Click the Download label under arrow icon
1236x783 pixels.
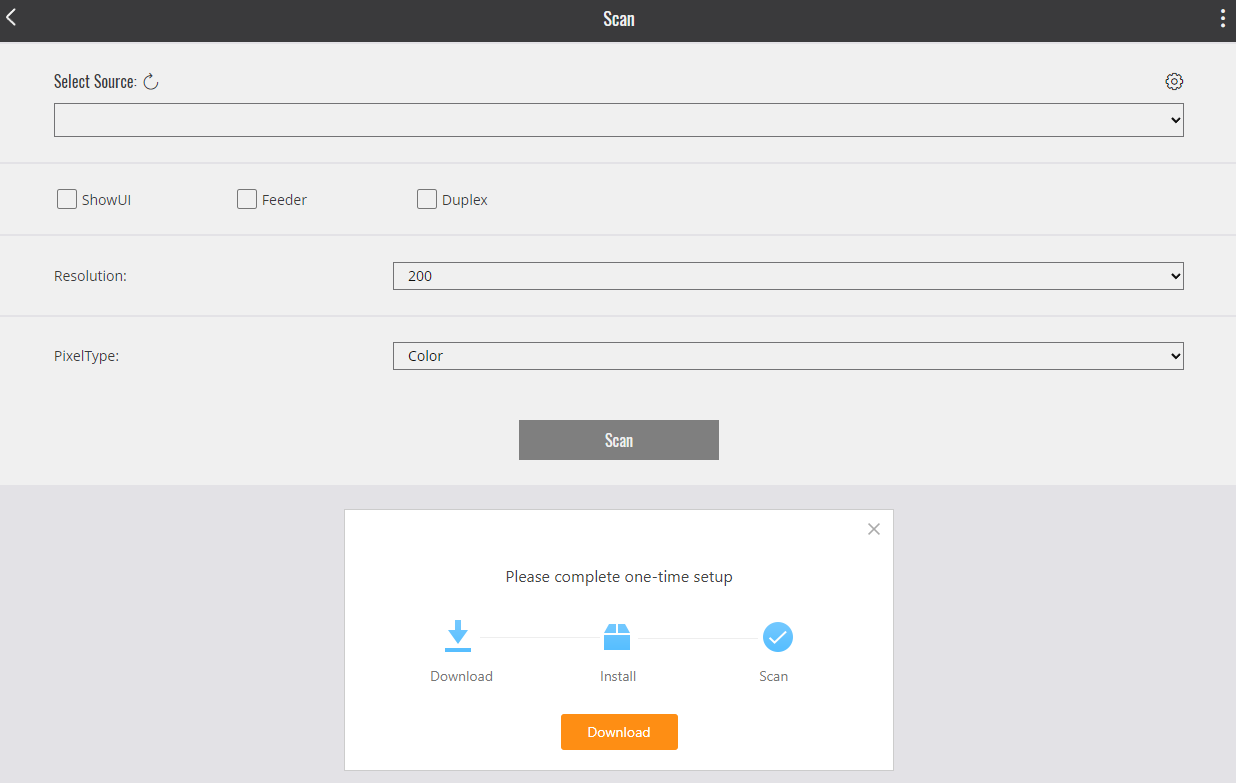coord(461,676)
